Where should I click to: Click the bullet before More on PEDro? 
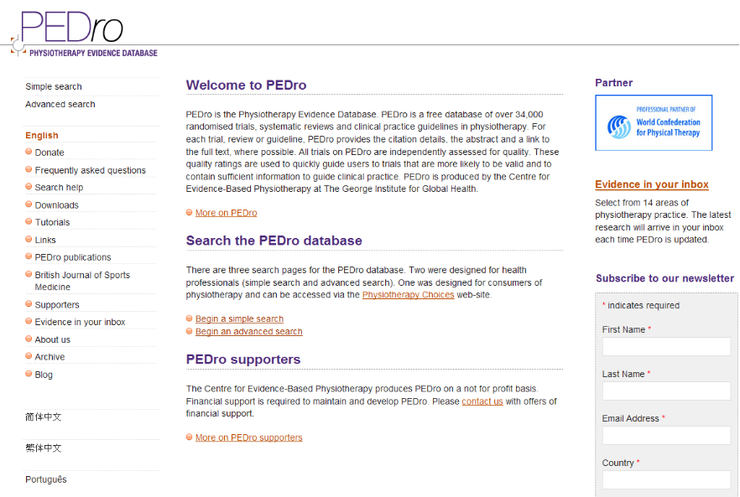pyautogui.click(x=189, y=213)
